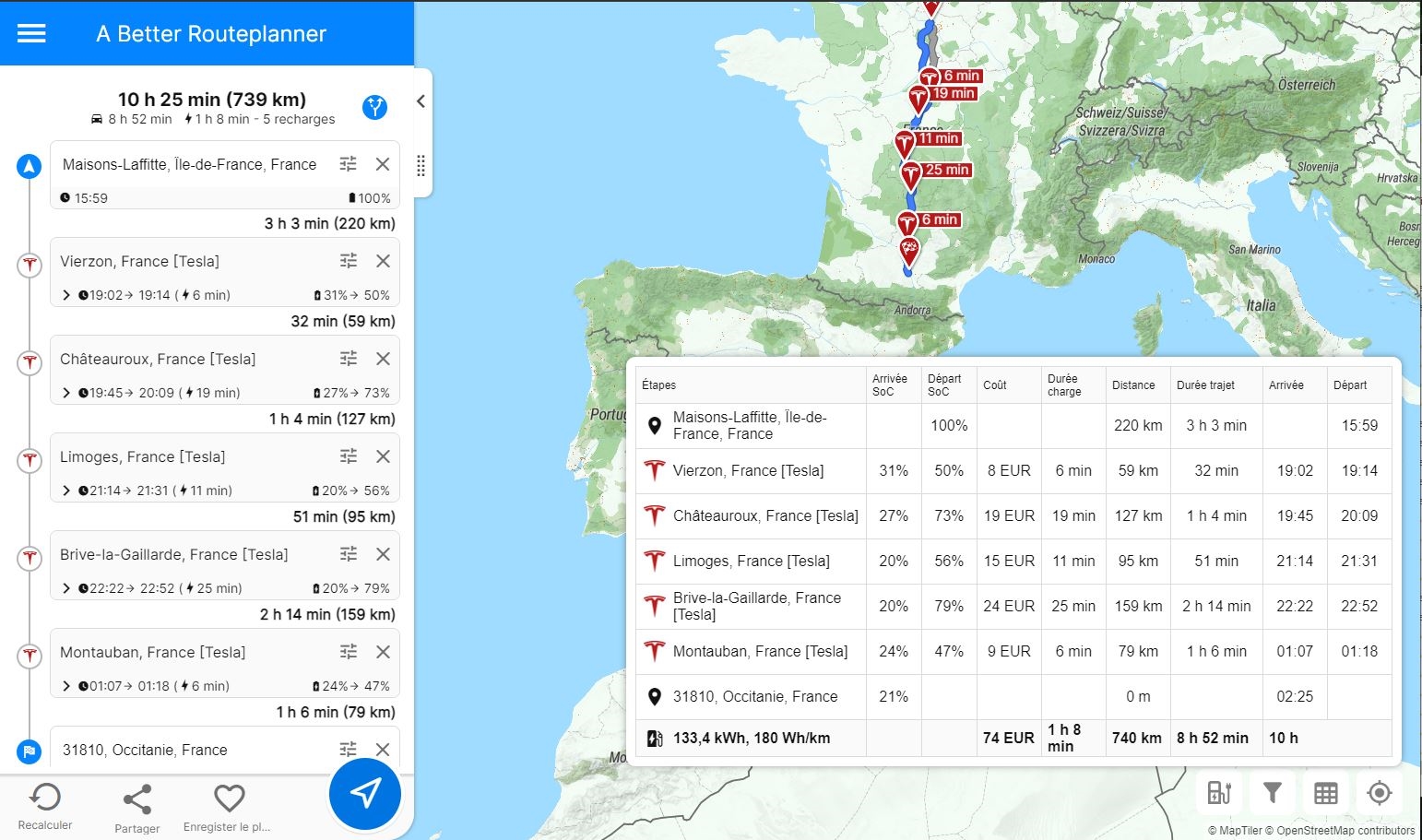Collapse the left route panel

(421, 101)
